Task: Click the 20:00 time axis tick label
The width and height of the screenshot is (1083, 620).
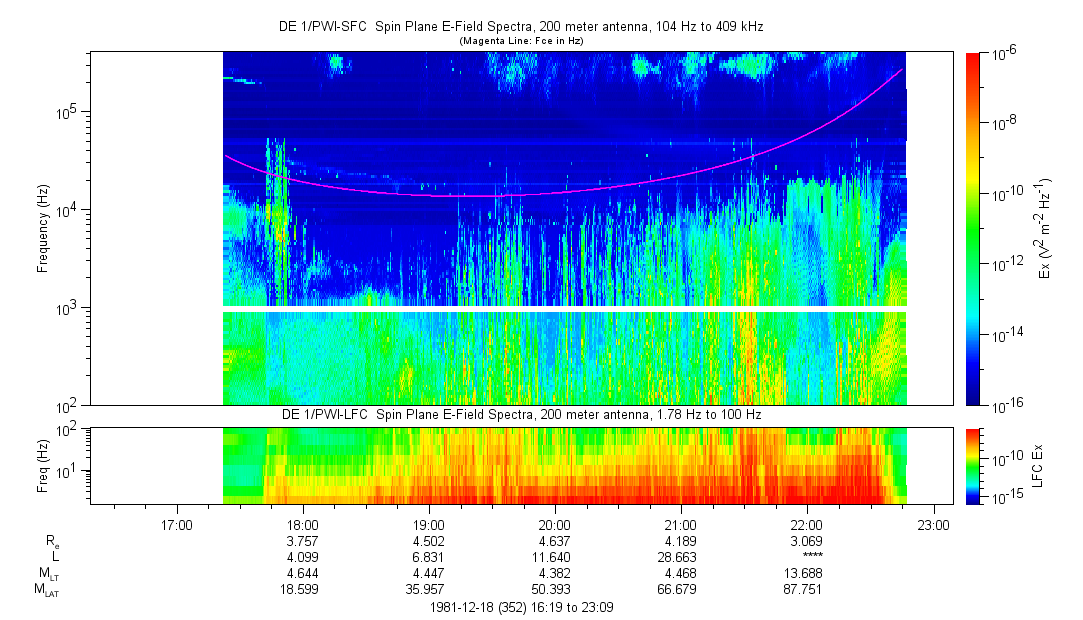Action: coord(554,524)
